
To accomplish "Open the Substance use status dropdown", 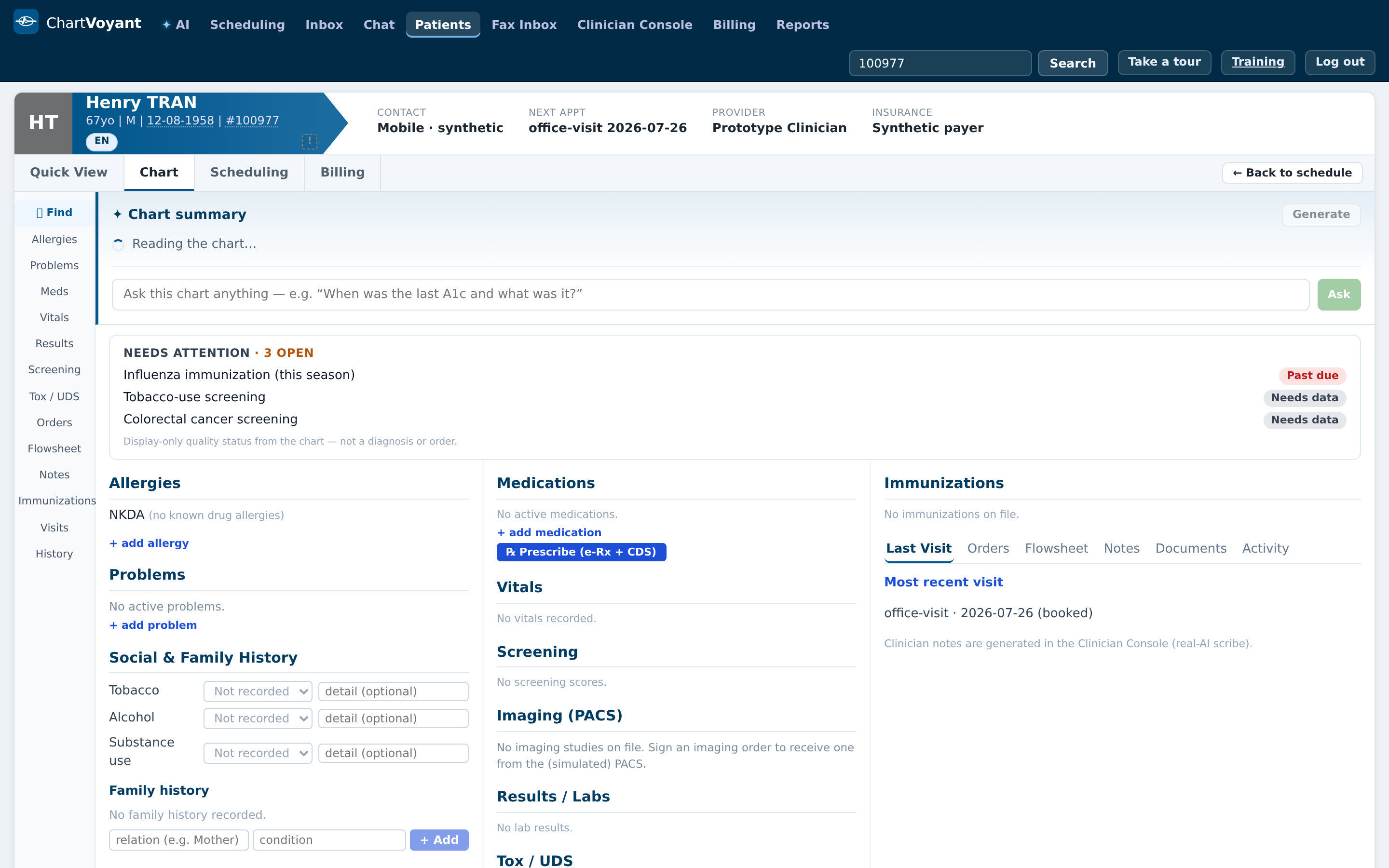I will (258, 753).
